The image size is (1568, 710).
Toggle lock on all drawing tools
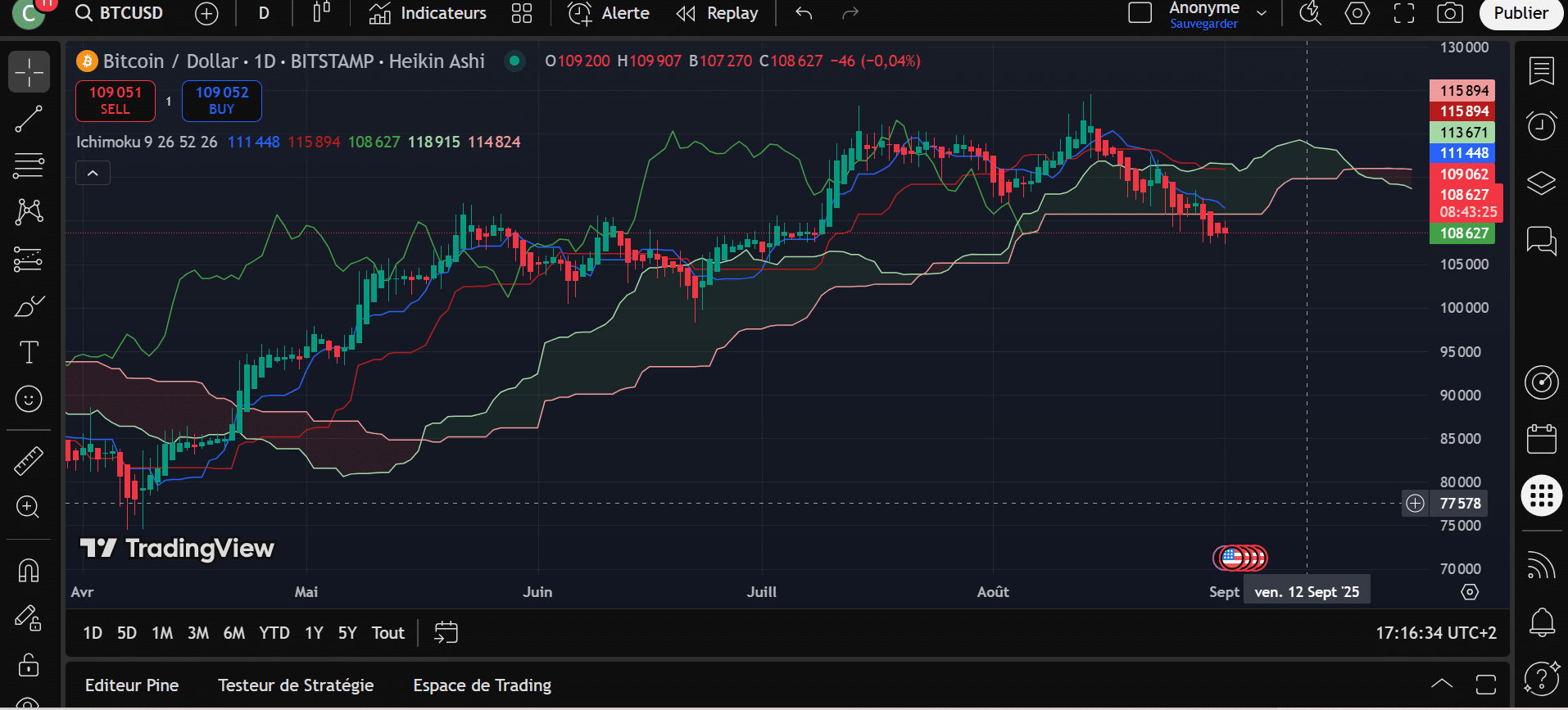[29, 664]
